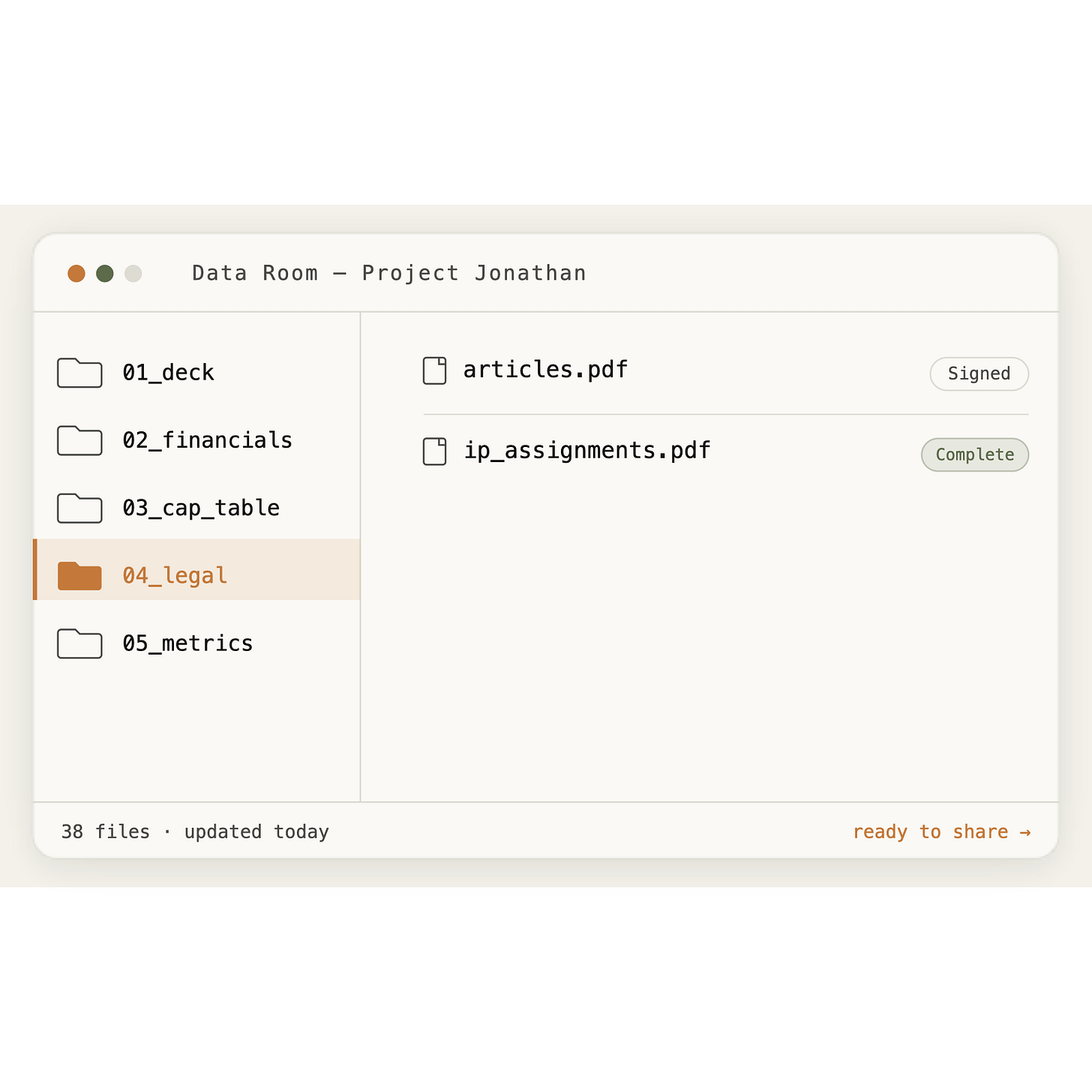Image resolution: width=1092 pixels, height=1092 pixels.
Task: Click the 05_metrics folder icon
Action: [79, 643]
